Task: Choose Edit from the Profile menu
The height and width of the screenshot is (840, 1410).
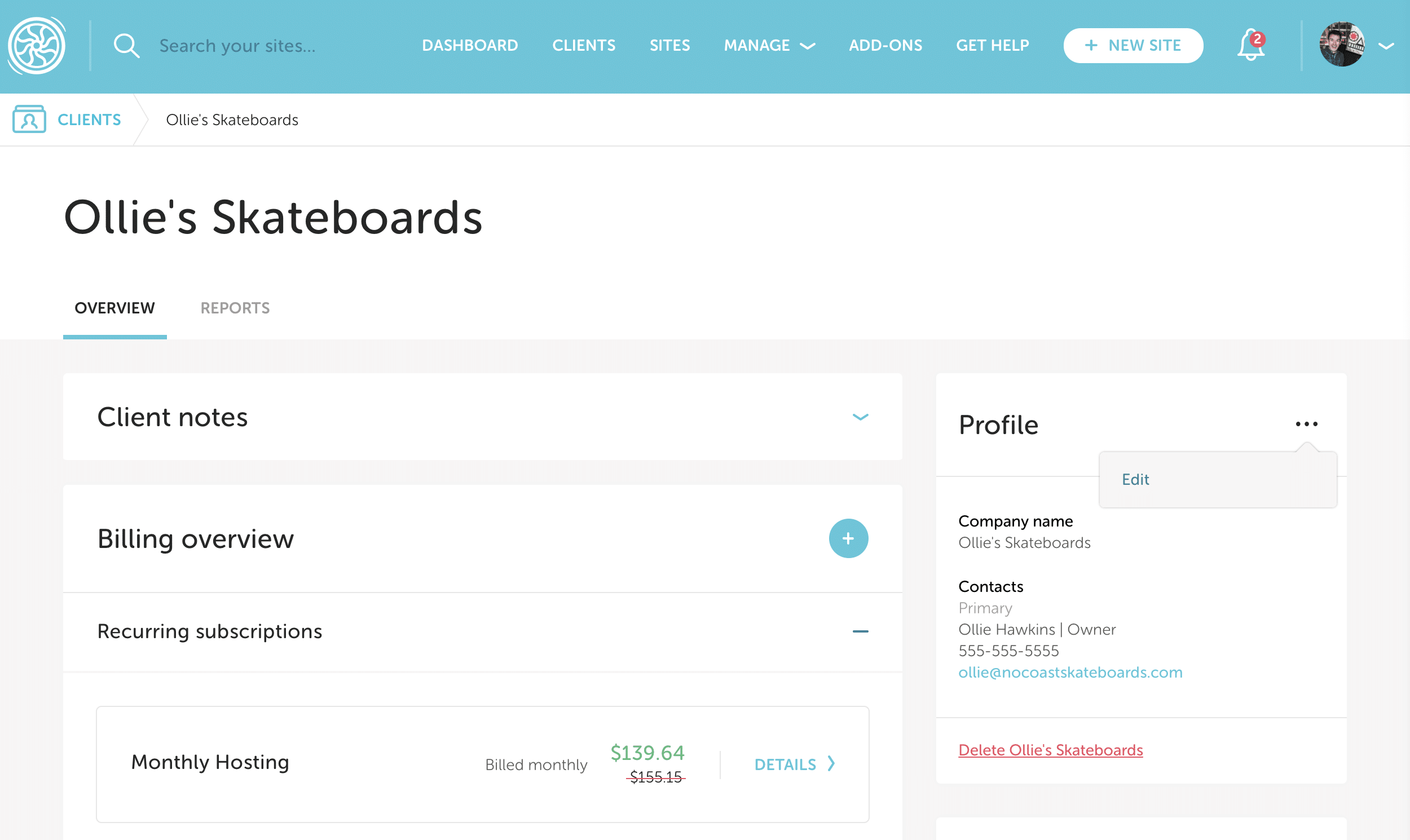Action: 1135,479
